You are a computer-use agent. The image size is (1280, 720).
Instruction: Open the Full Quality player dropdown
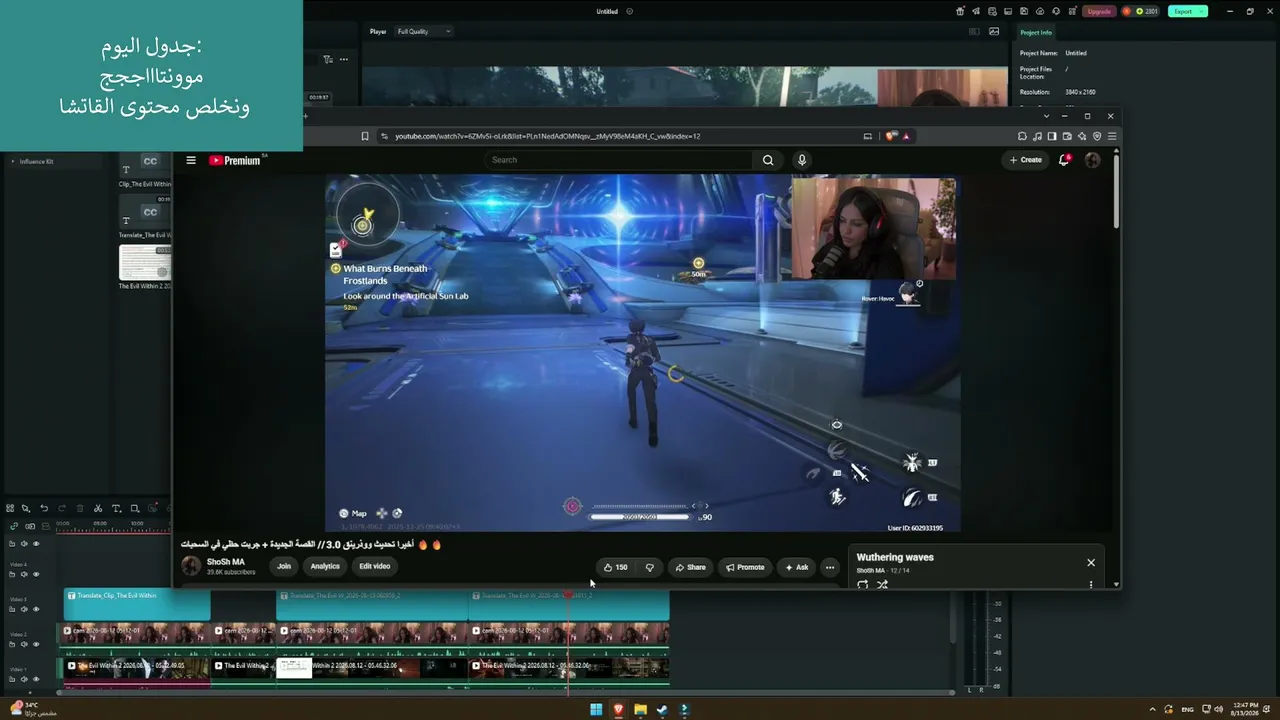click(423, 31)
